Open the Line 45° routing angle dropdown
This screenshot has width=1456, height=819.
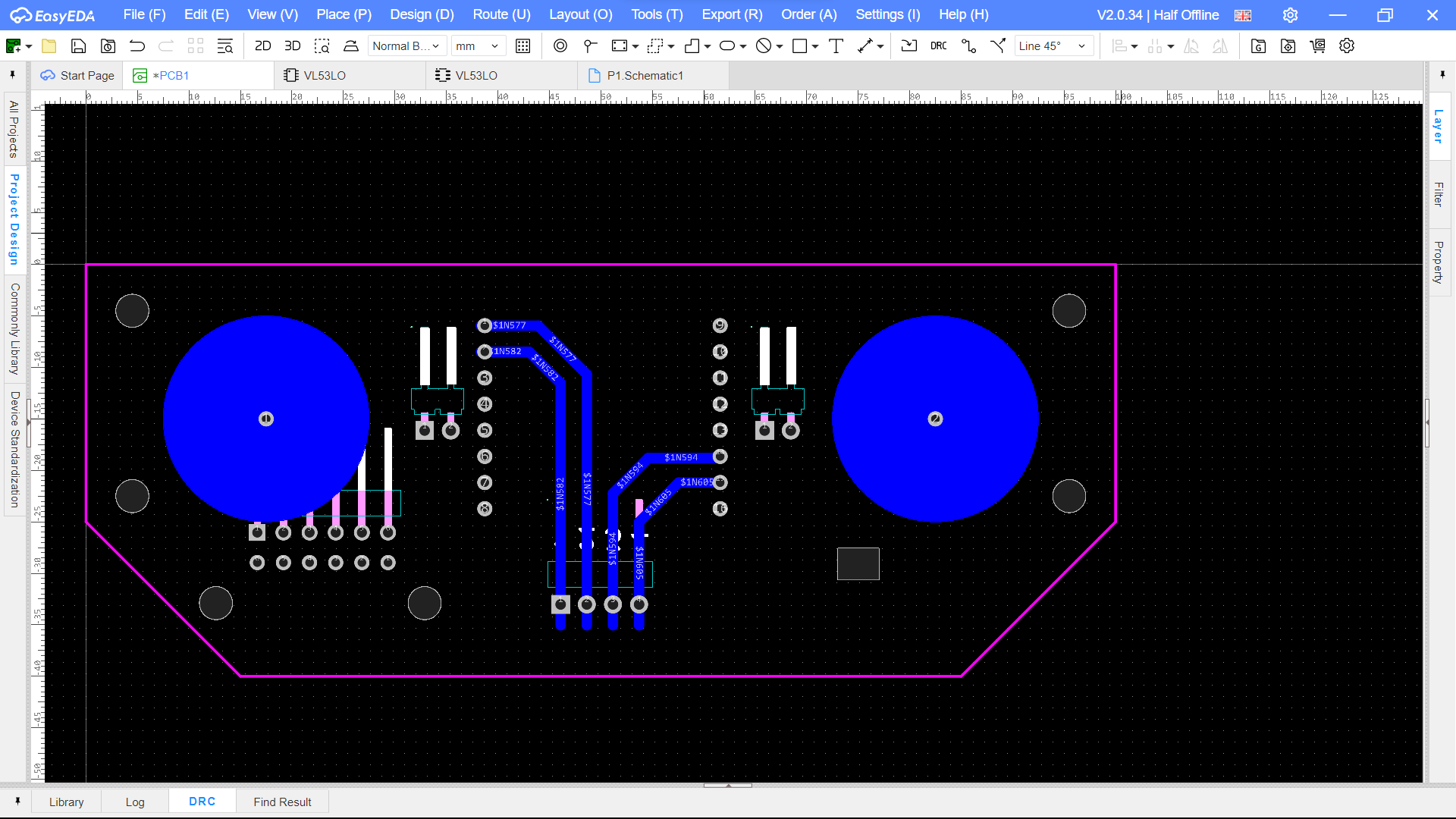tap(1053, 46)
